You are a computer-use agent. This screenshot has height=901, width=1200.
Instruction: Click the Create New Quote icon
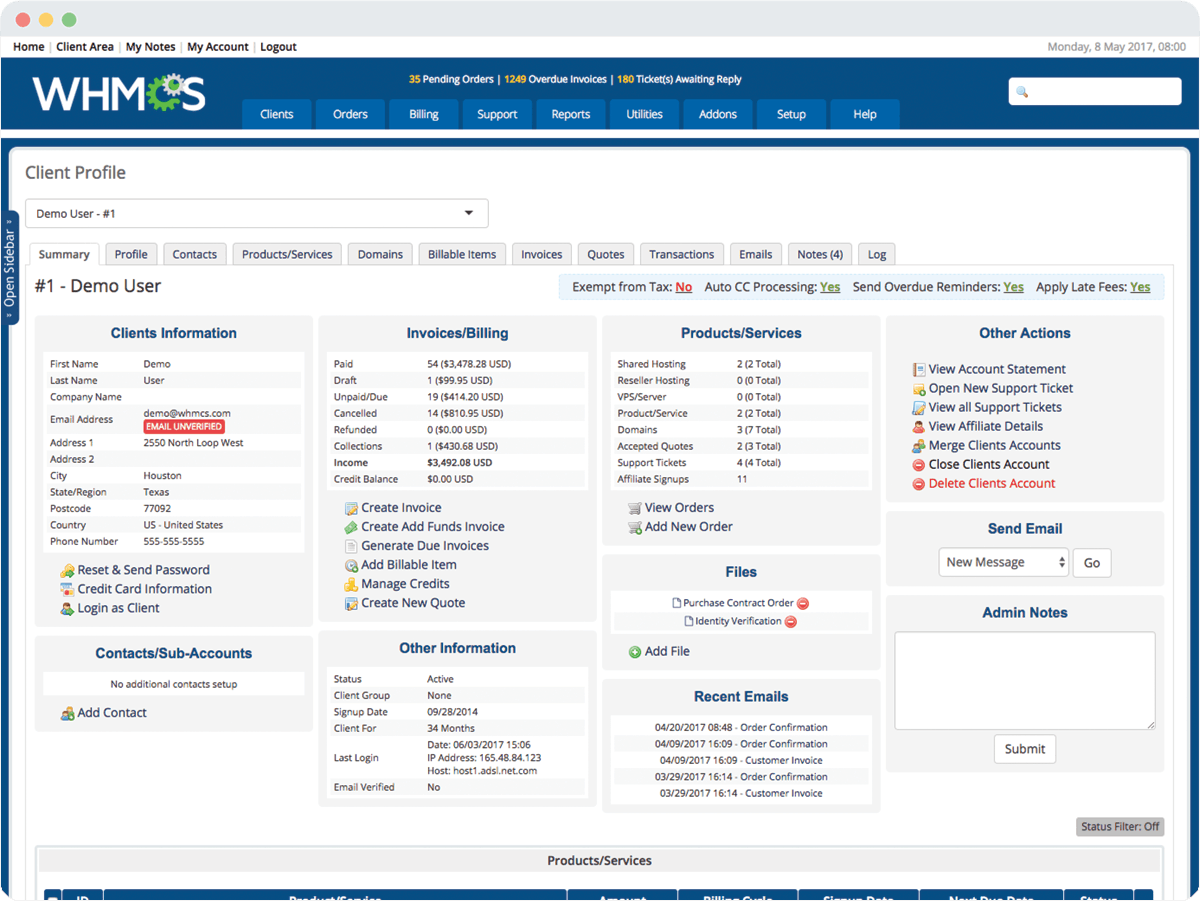pos(351,604)
